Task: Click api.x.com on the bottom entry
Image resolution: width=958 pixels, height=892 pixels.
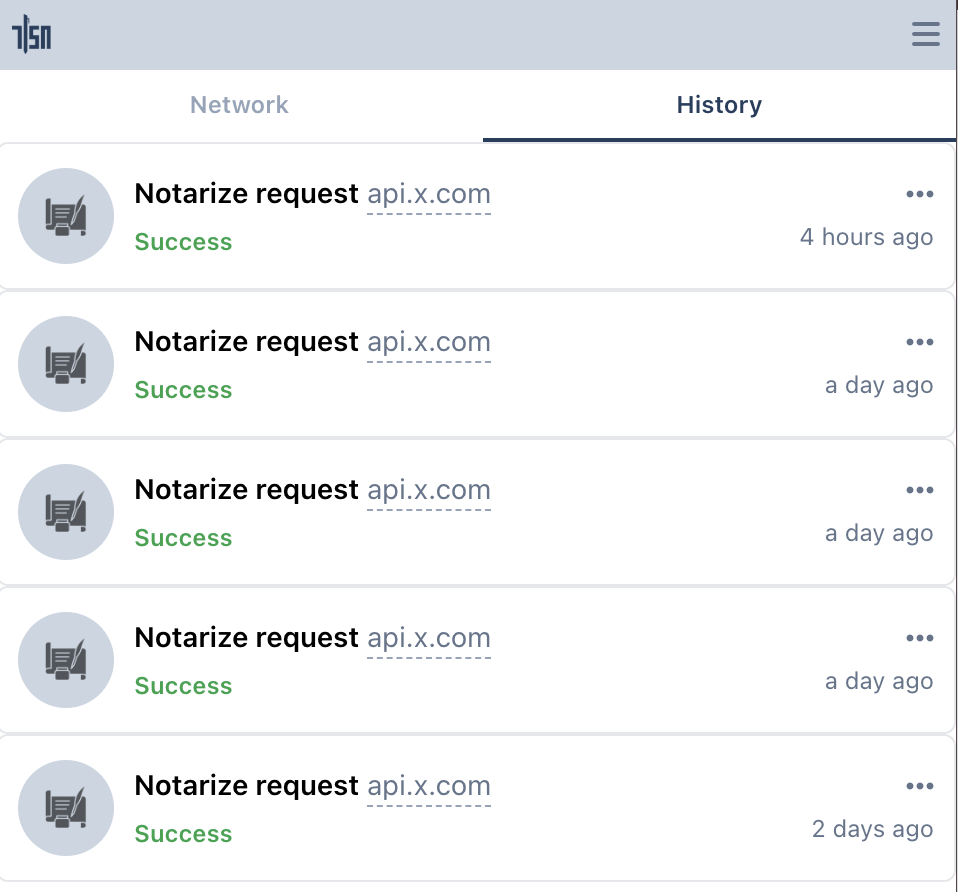Action: pos(429,785)
